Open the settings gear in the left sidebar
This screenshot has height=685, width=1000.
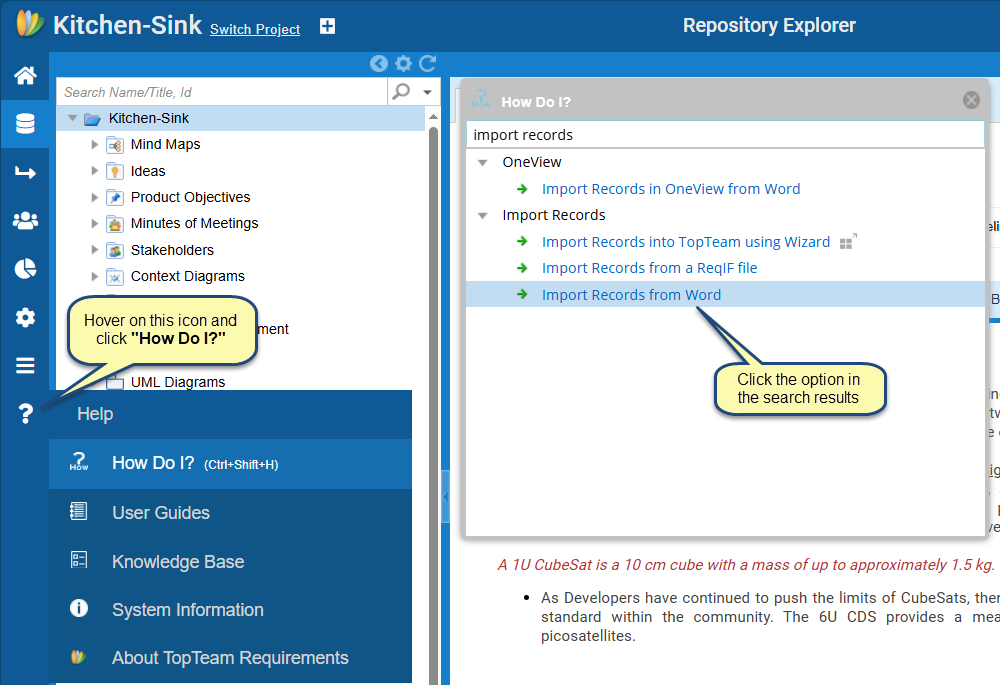coord(26,317)
